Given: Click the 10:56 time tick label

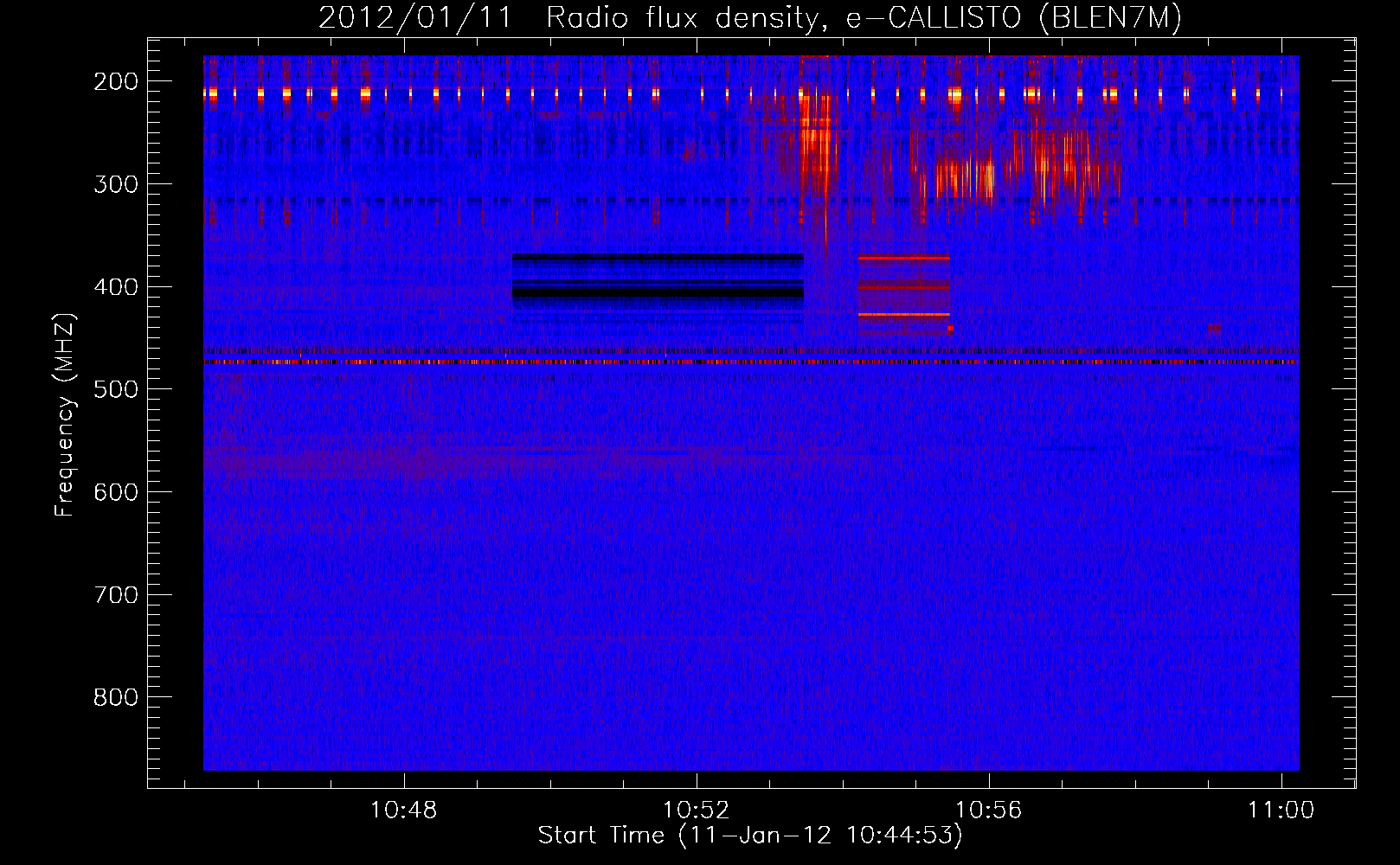Looking at the screenshot, I should pos(988,811).
